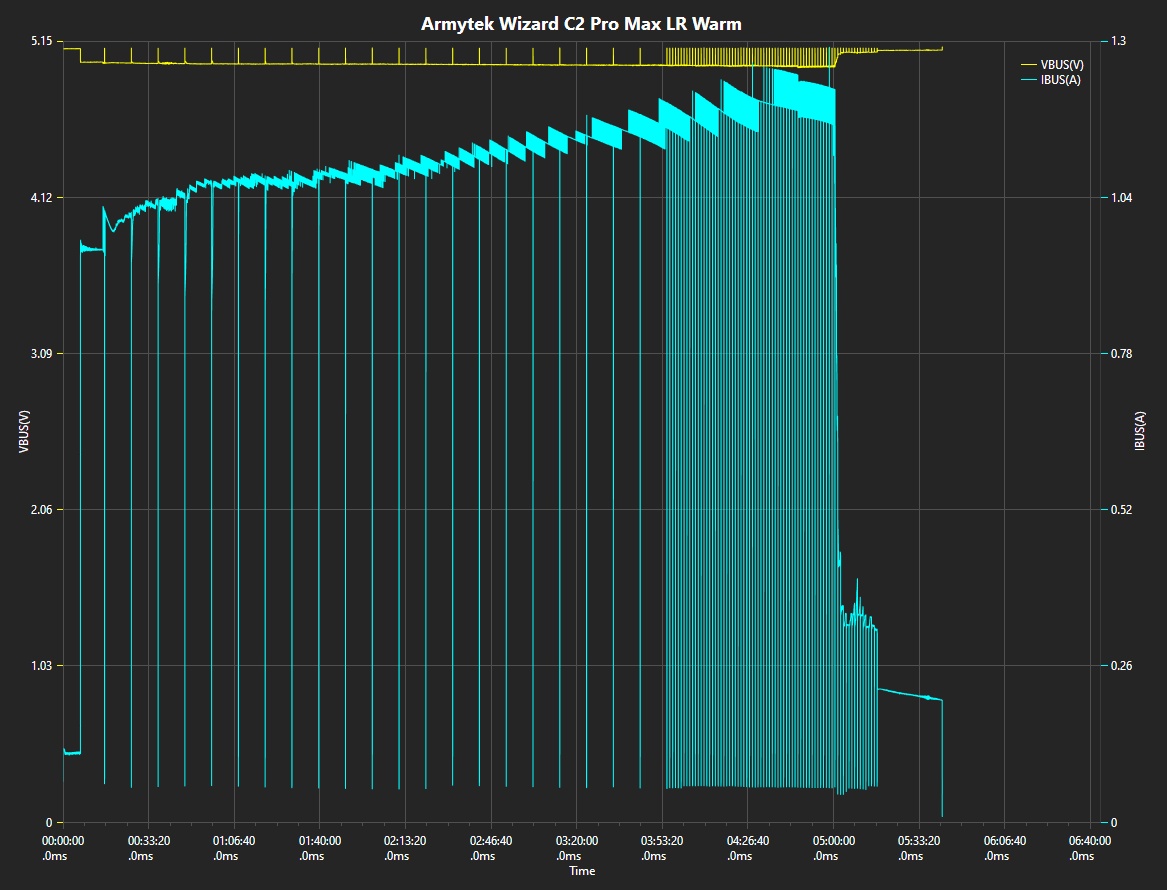Image resolution: width=1167 pixels, height=890 pixels.
Task: Click the 0.26 current axis label
Action: [1121, 666]
